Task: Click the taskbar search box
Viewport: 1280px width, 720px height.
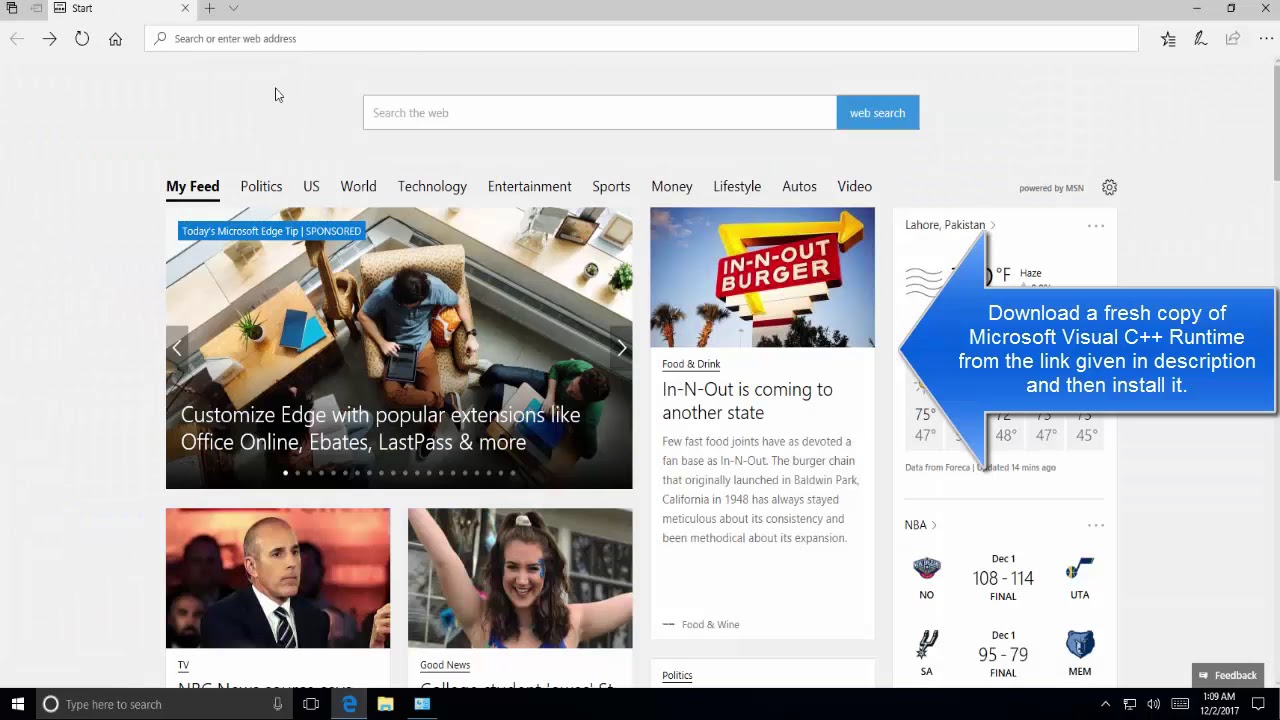Action: (x=164, y=704)
